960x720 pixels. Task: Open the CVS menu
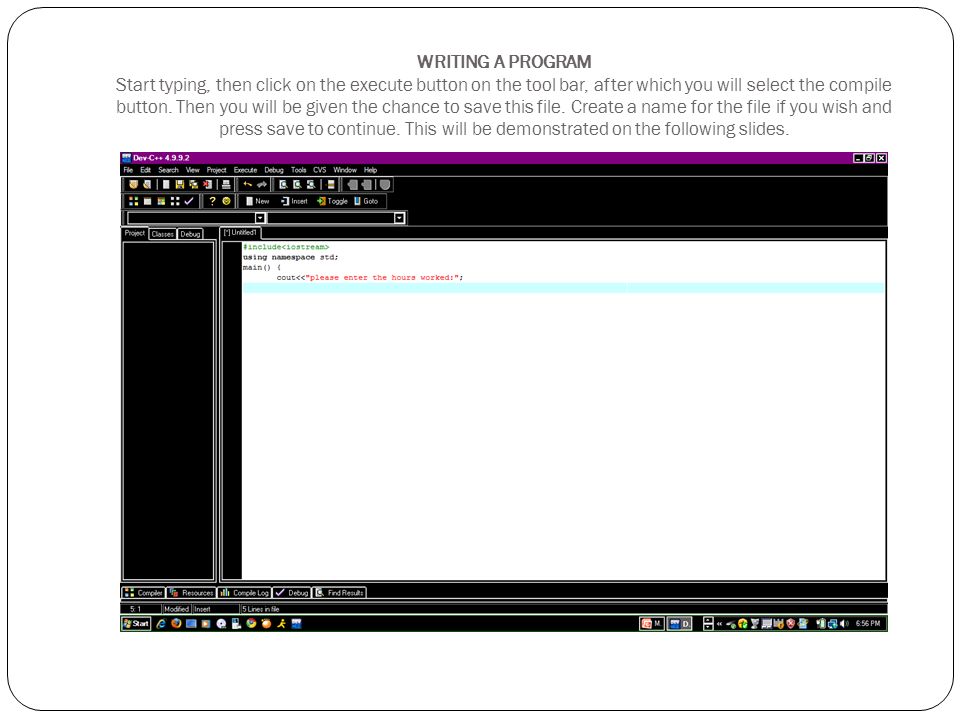click(x=320, y=170)
